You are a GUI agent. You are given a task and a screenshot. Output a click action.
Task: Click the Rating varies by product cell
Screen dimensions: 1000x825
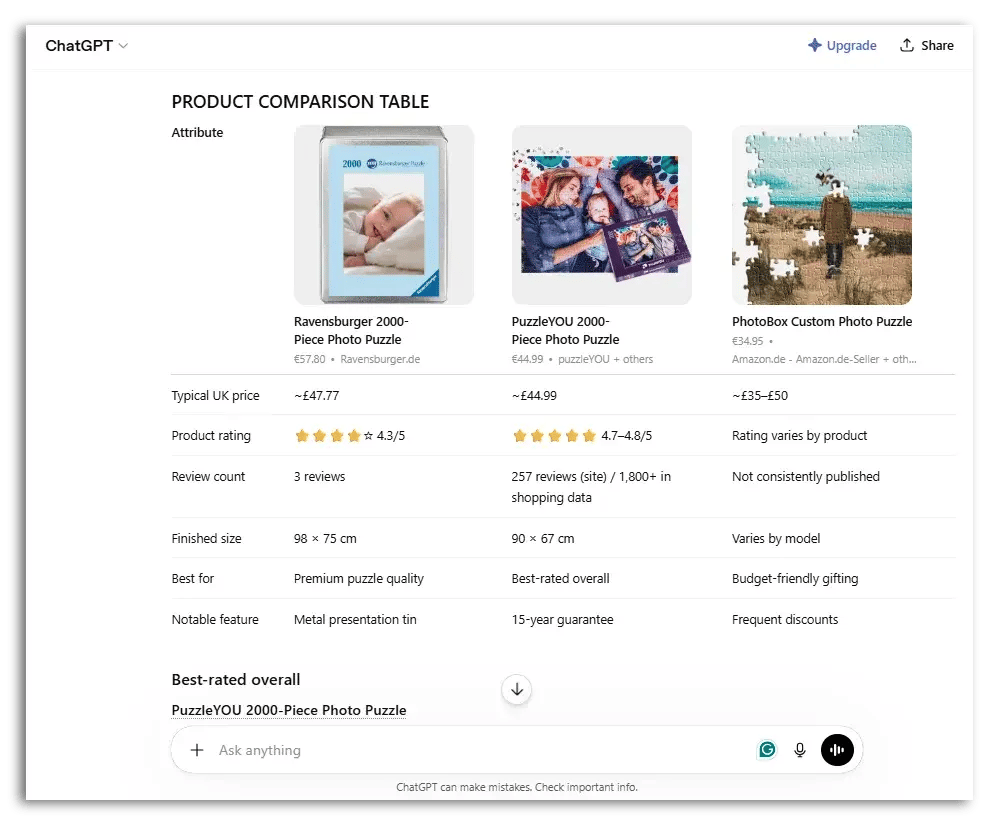click(x=799, y=435)
